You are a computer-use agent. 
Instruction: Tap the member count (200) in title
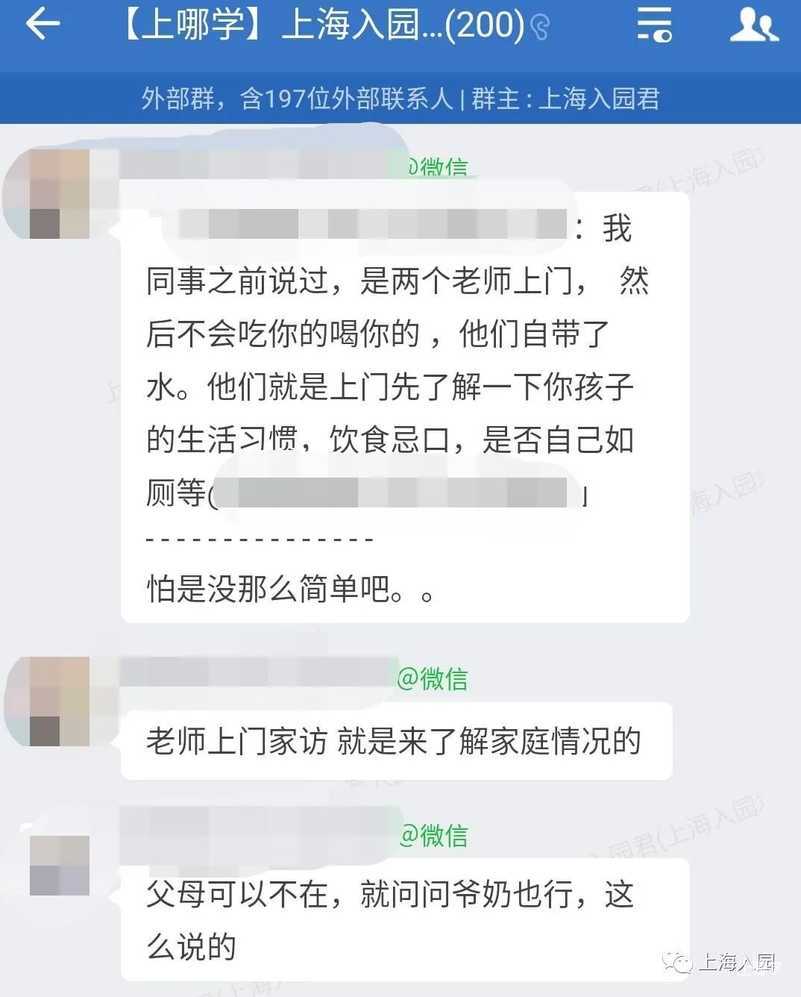pyautogui.click(x=484, y=25)
